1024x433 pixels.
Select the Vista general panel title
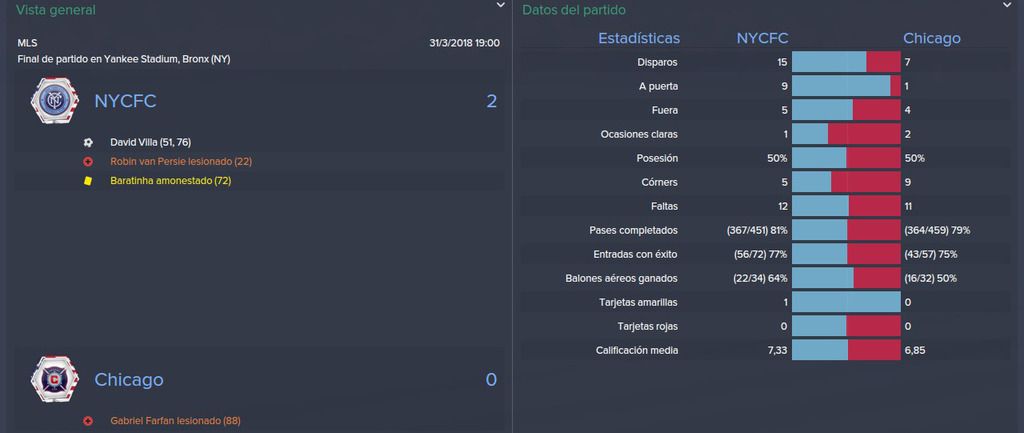point(56,10)
